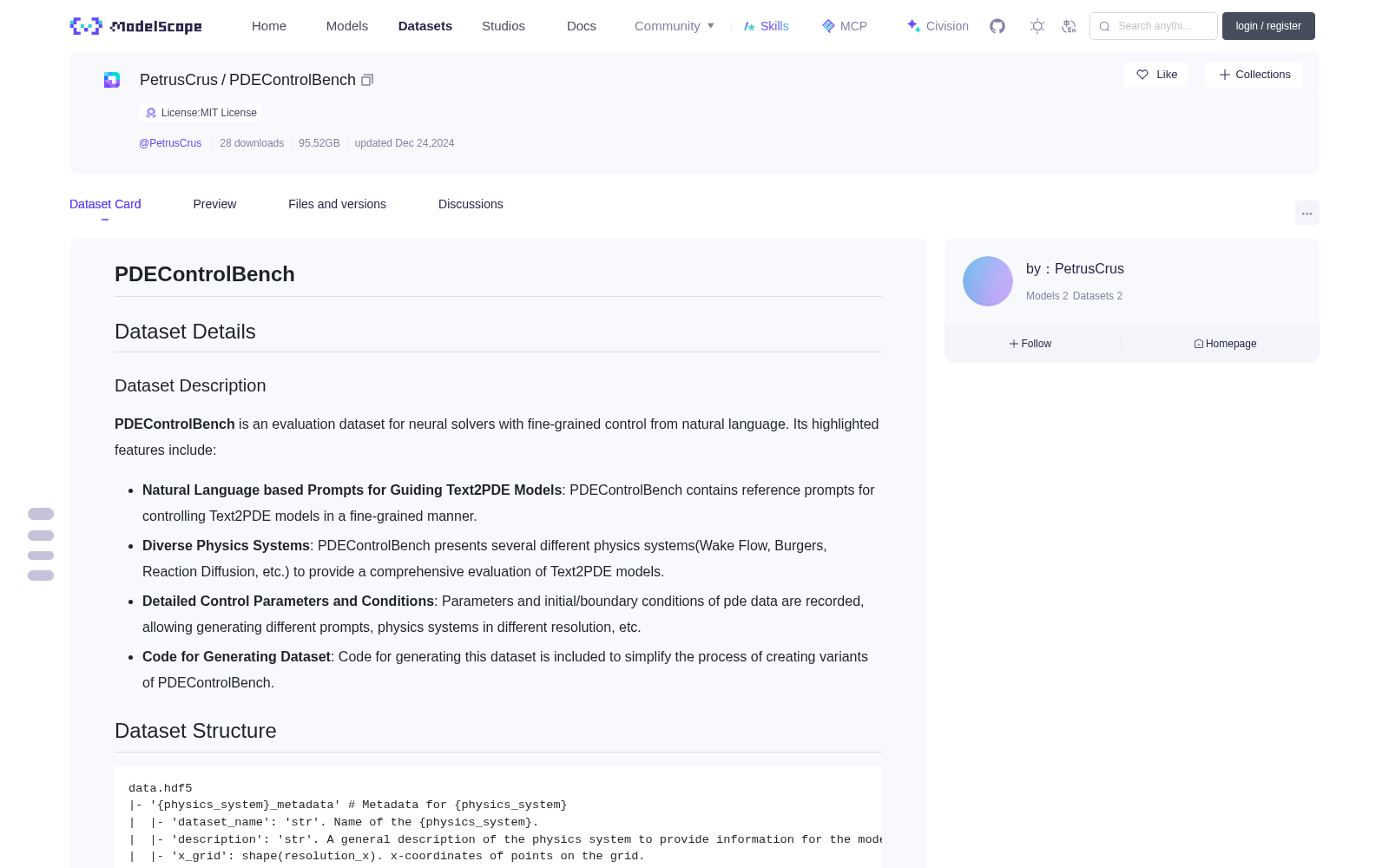Follow the author PetrusCrus
Screen dimensions: 1389x868
click(1030, 344)
